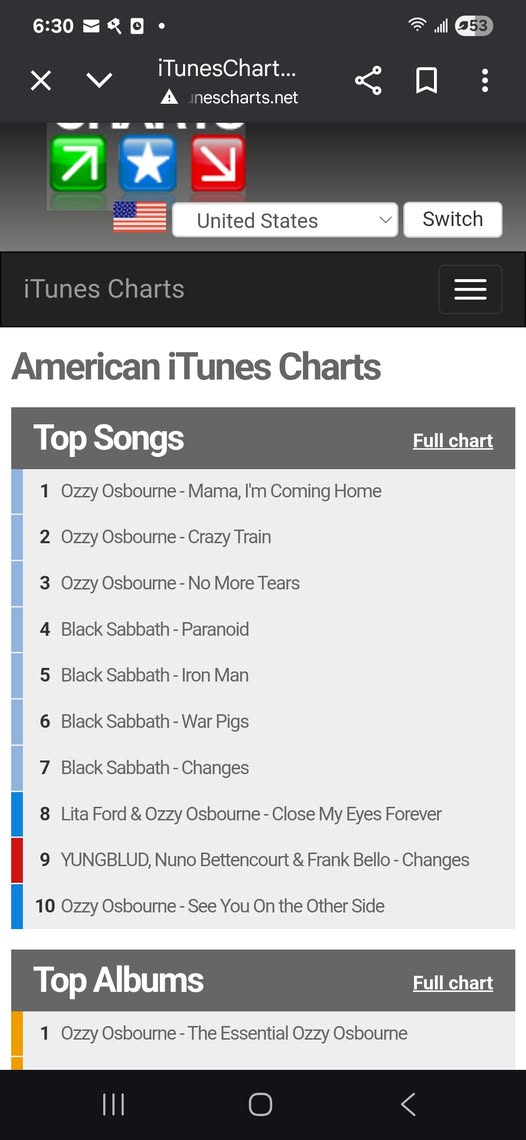
Task: Select the iTunes Charts navbar title
Action: pyautogui.click(x=104, y=289)
